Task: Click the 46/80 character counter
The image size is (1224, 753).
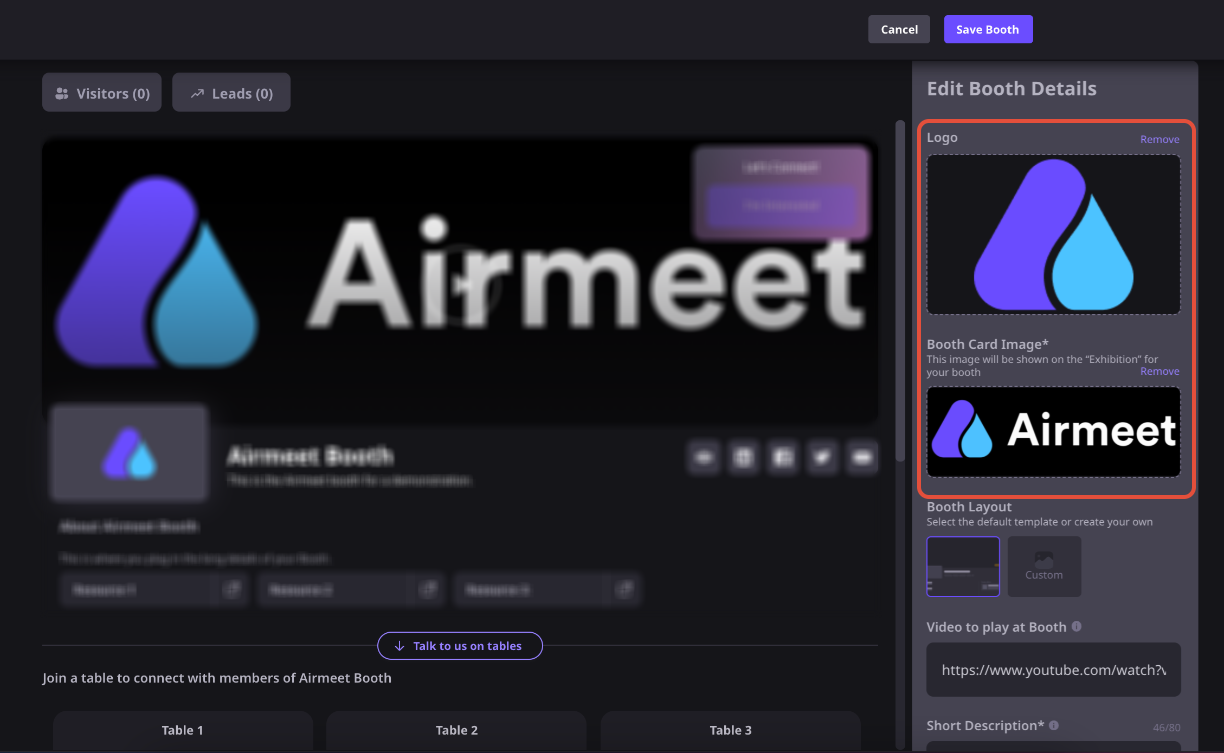Action: [x=1167, y=729]
